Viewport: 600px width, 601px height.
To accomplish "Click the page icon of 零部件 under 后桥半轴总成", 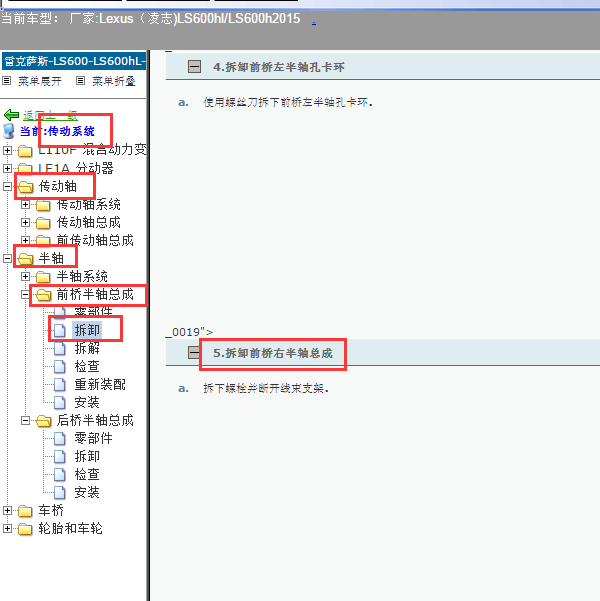I will coord(59,438).
